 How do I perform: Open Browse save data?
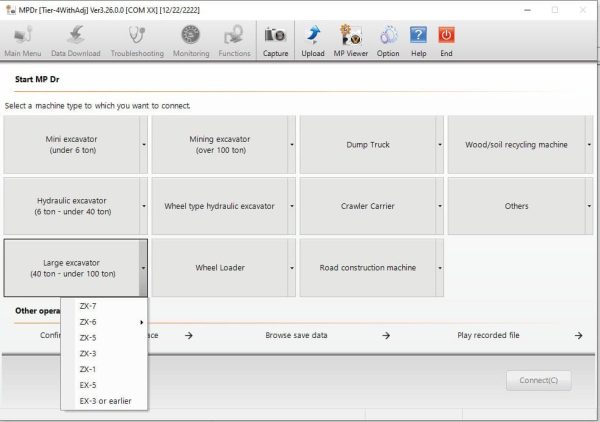coord(296,335)
